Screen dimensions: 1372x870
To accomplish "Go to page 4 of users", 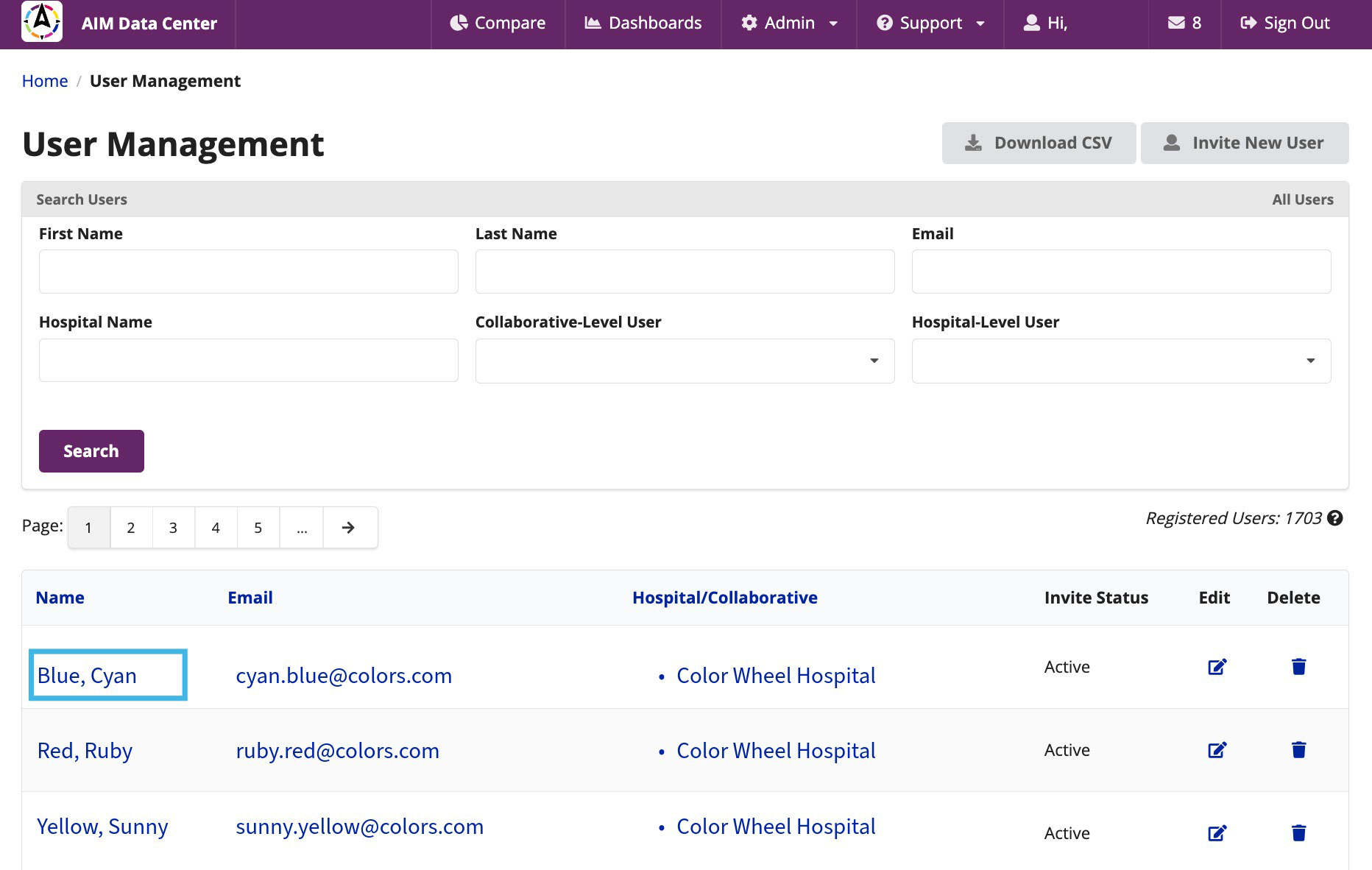I will (x=216, y=528).
